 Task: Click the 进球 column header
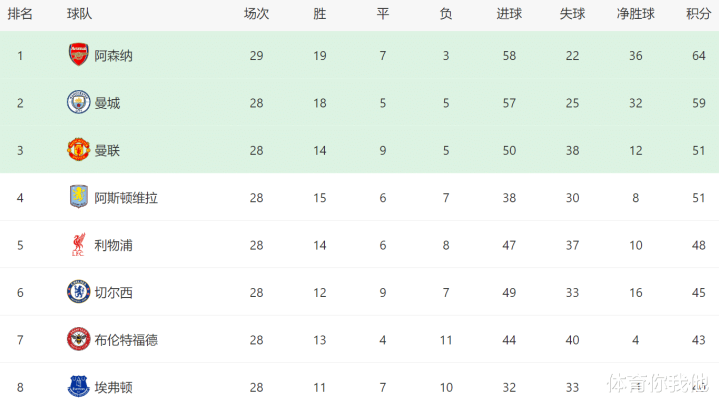509,14
